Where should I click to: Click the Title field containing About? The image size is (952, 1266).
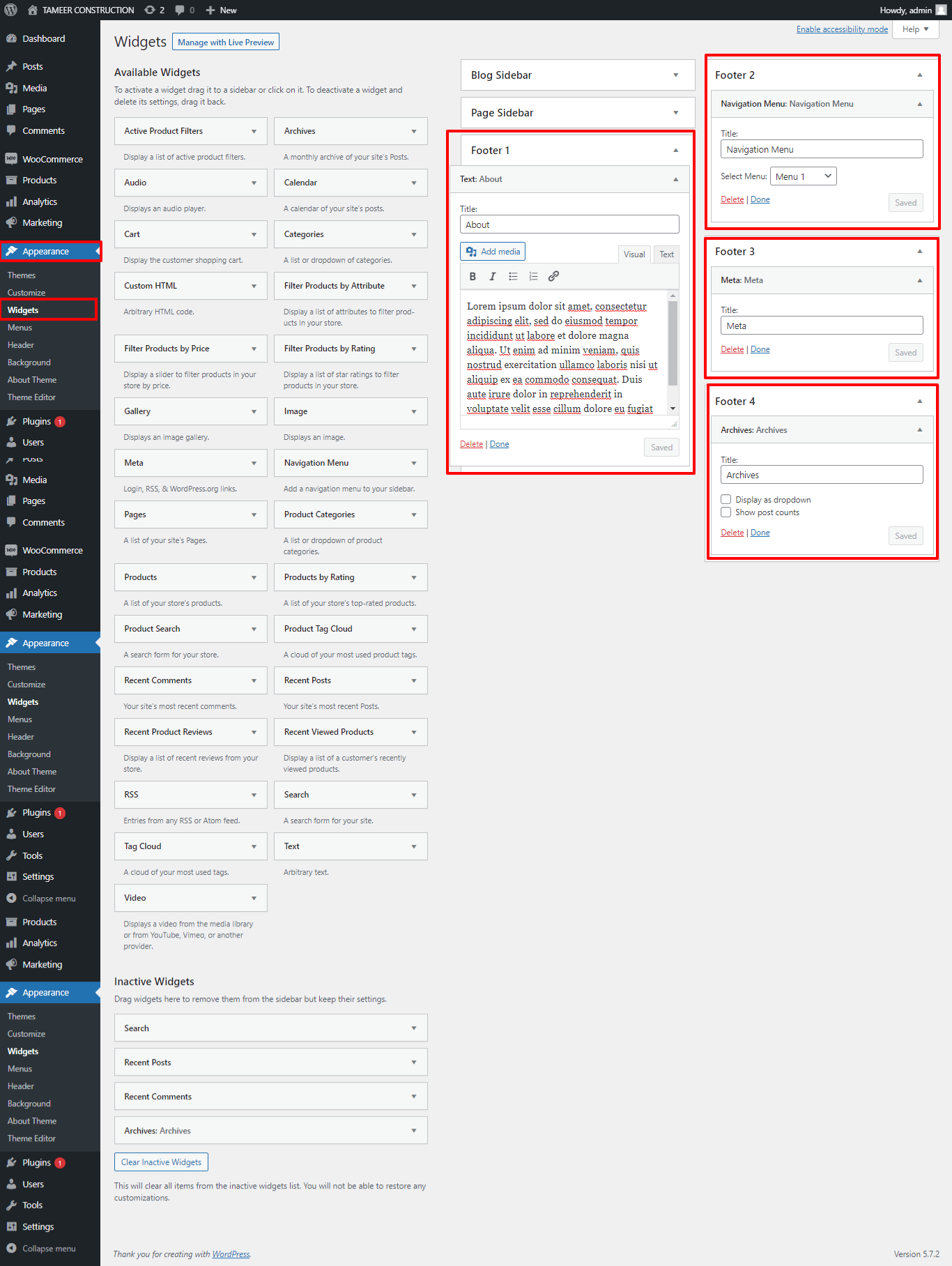point(569,224)
